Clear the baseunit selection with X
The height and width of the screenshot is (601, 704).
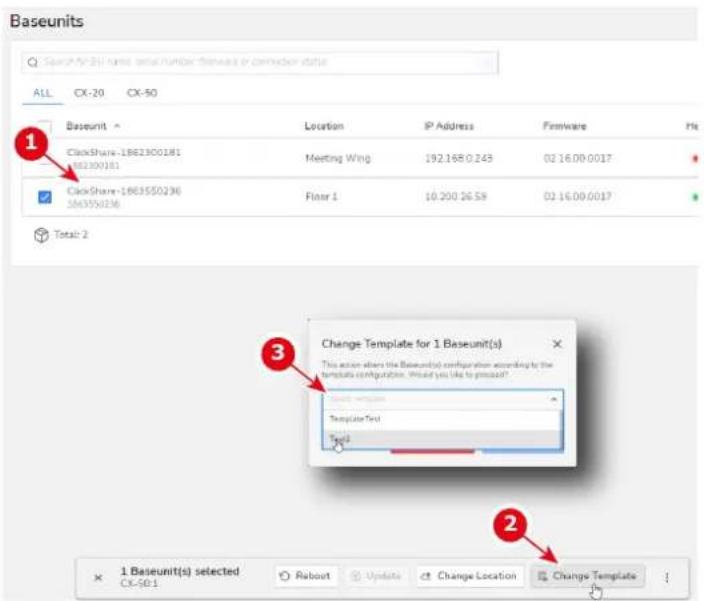point(98,577)
